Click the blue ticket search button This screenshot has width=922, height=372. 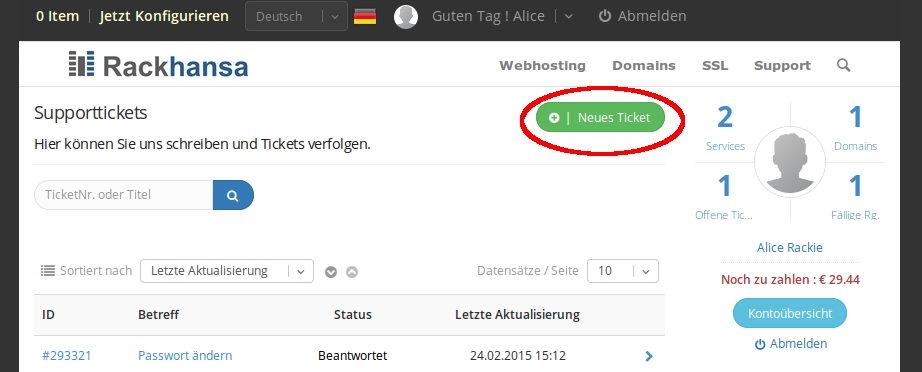(233, 195)
